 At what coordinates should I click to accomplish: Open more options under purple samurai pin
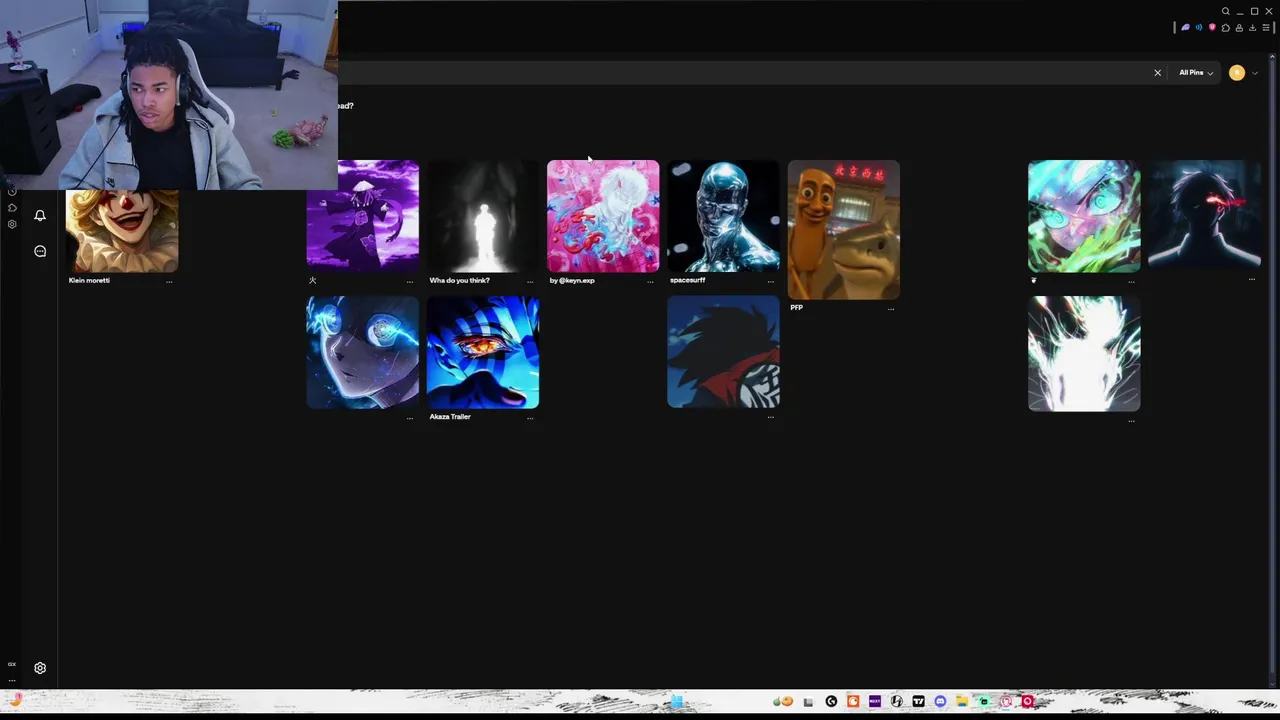tap(409, 282)
